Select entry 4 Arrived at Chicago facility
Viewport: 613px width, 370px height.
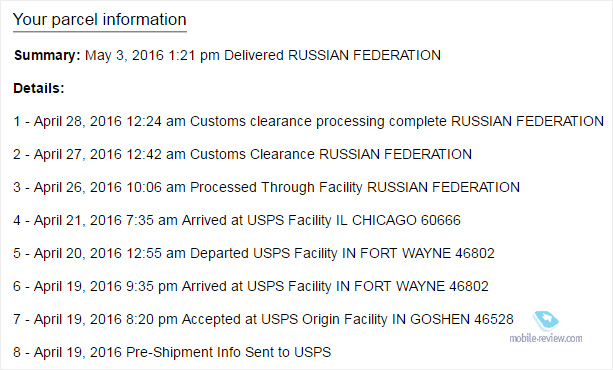(x=237, y=220)
